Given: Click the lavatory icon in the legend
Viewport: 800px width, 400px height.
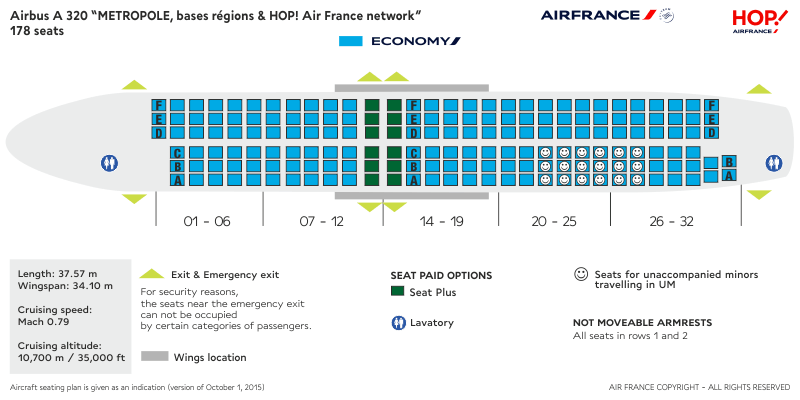Looking at the screenshot, I should coord(398,323).
